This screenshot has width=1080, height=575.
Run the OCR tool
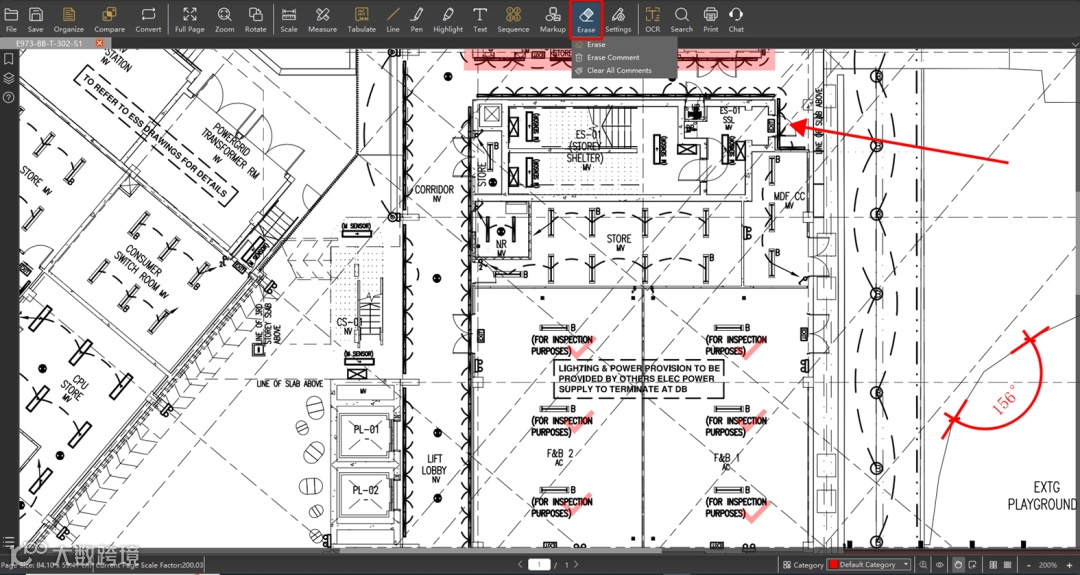[652, 19]
